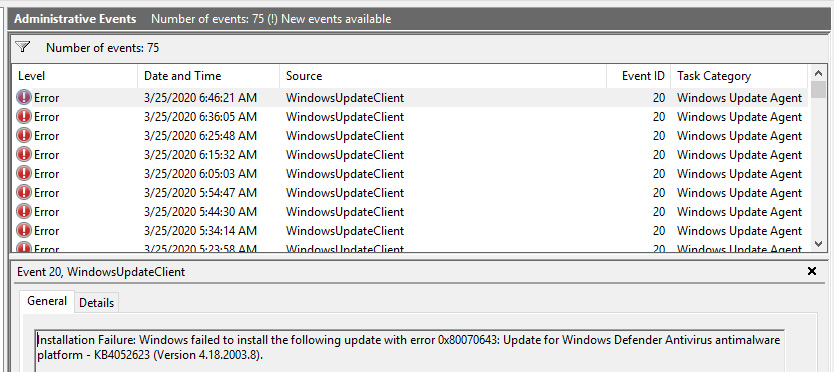Select the error icon of 5:54:47 AM event
834x372 pixels.
24,193
